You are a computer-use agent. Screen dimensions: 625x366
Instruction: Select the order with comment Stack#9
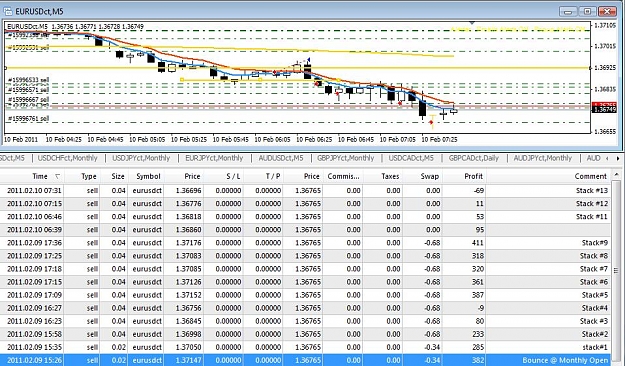click(x=305, y=243)
